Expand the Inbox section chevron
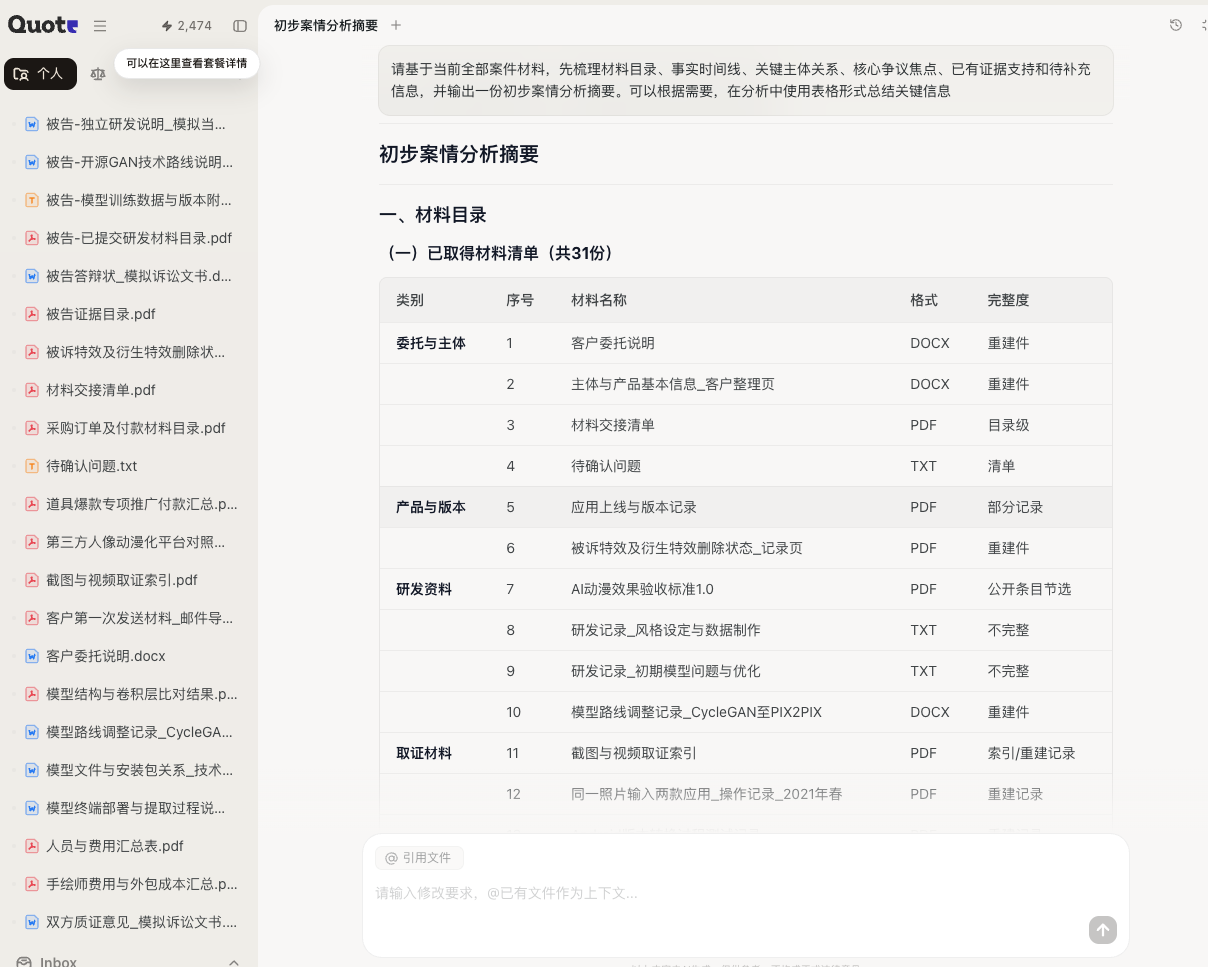The width and height of the screenshot is (1208, 967). (x=234, y=962)
